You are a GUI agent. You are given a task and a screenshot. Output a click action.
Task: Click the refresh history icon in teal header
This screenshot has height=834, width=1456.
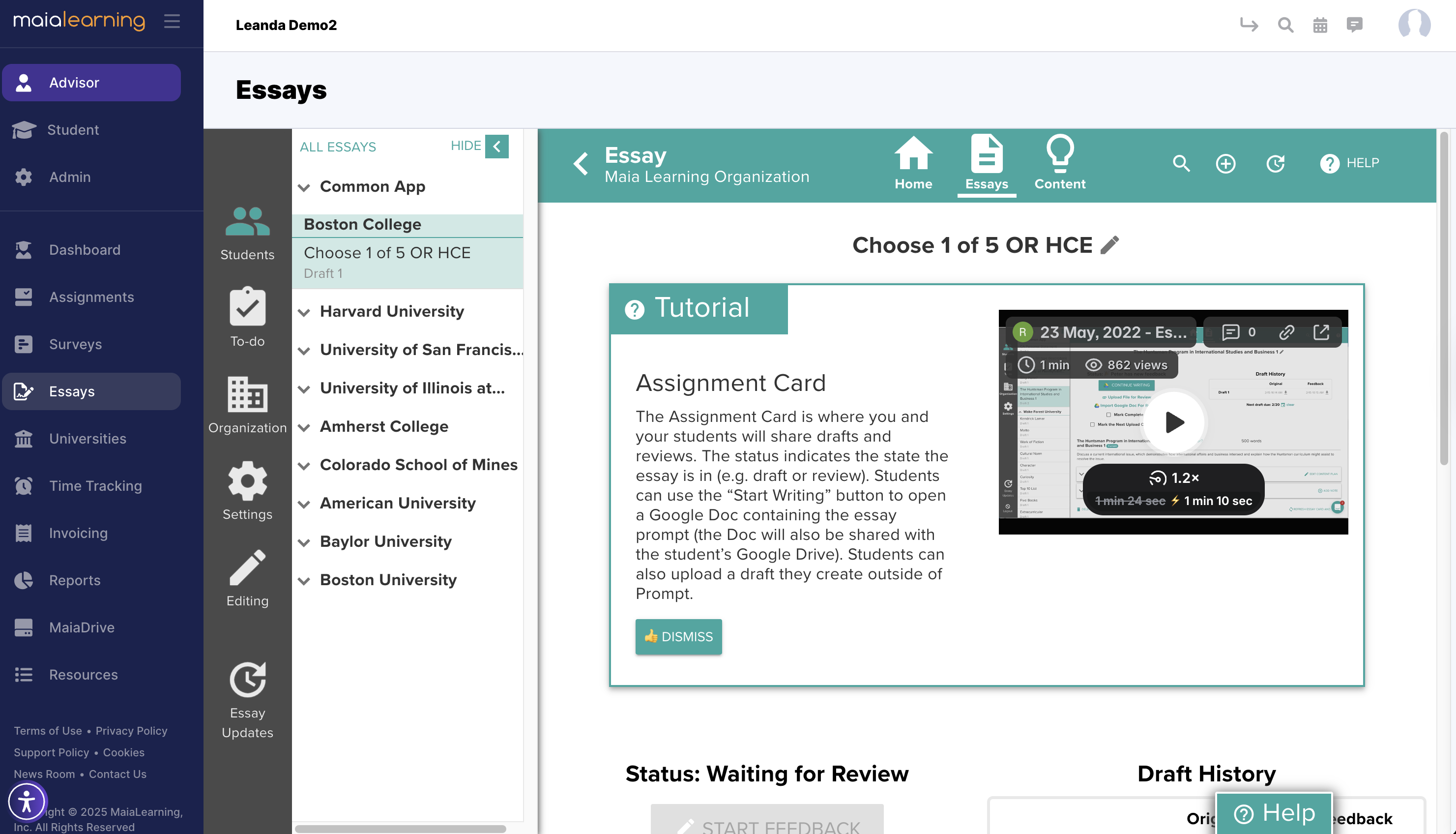(x=1275, y=163)
